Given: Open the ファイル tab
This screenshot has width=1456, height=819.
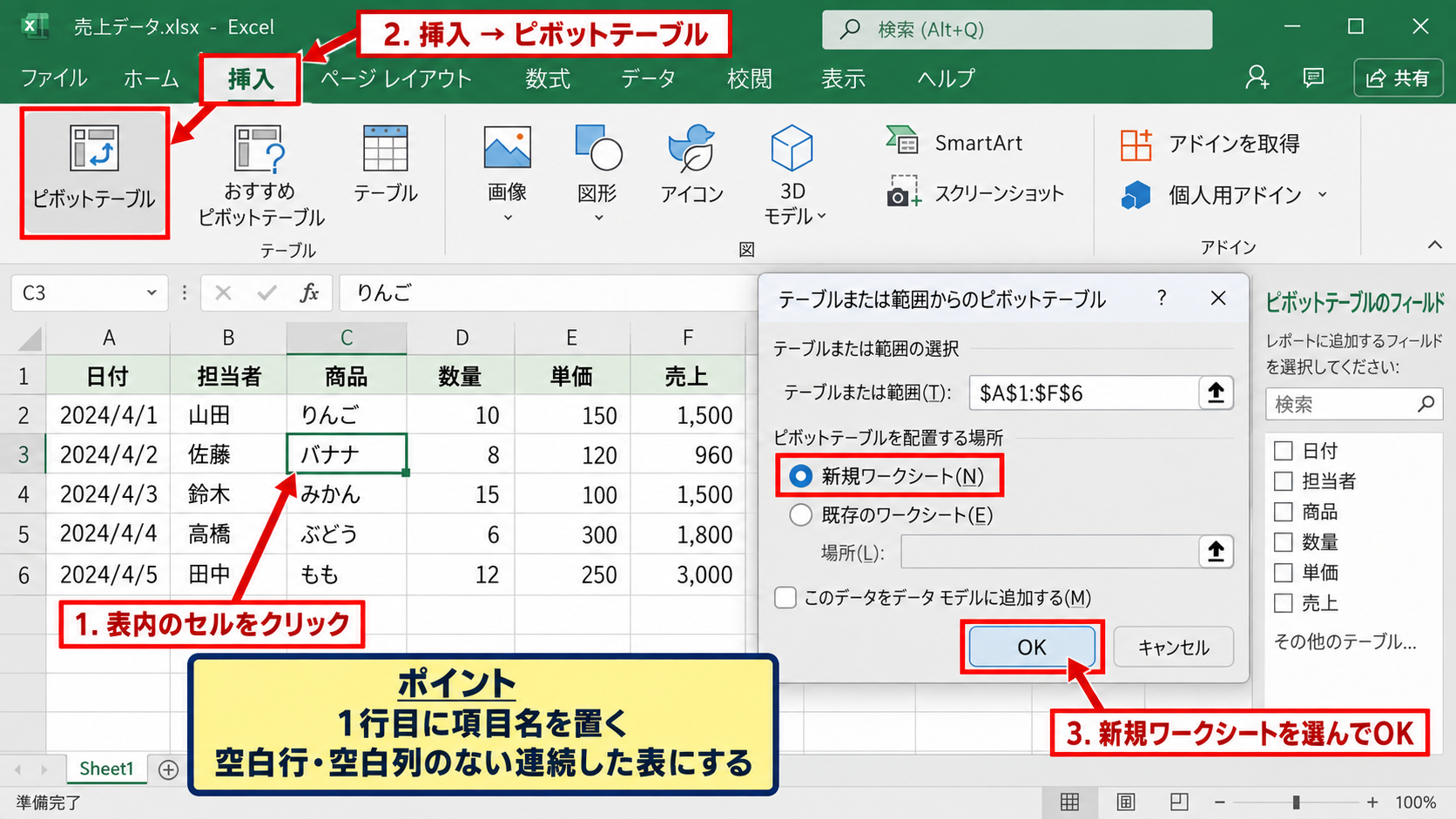Looking at the screenshot, I should click(54, 78).
